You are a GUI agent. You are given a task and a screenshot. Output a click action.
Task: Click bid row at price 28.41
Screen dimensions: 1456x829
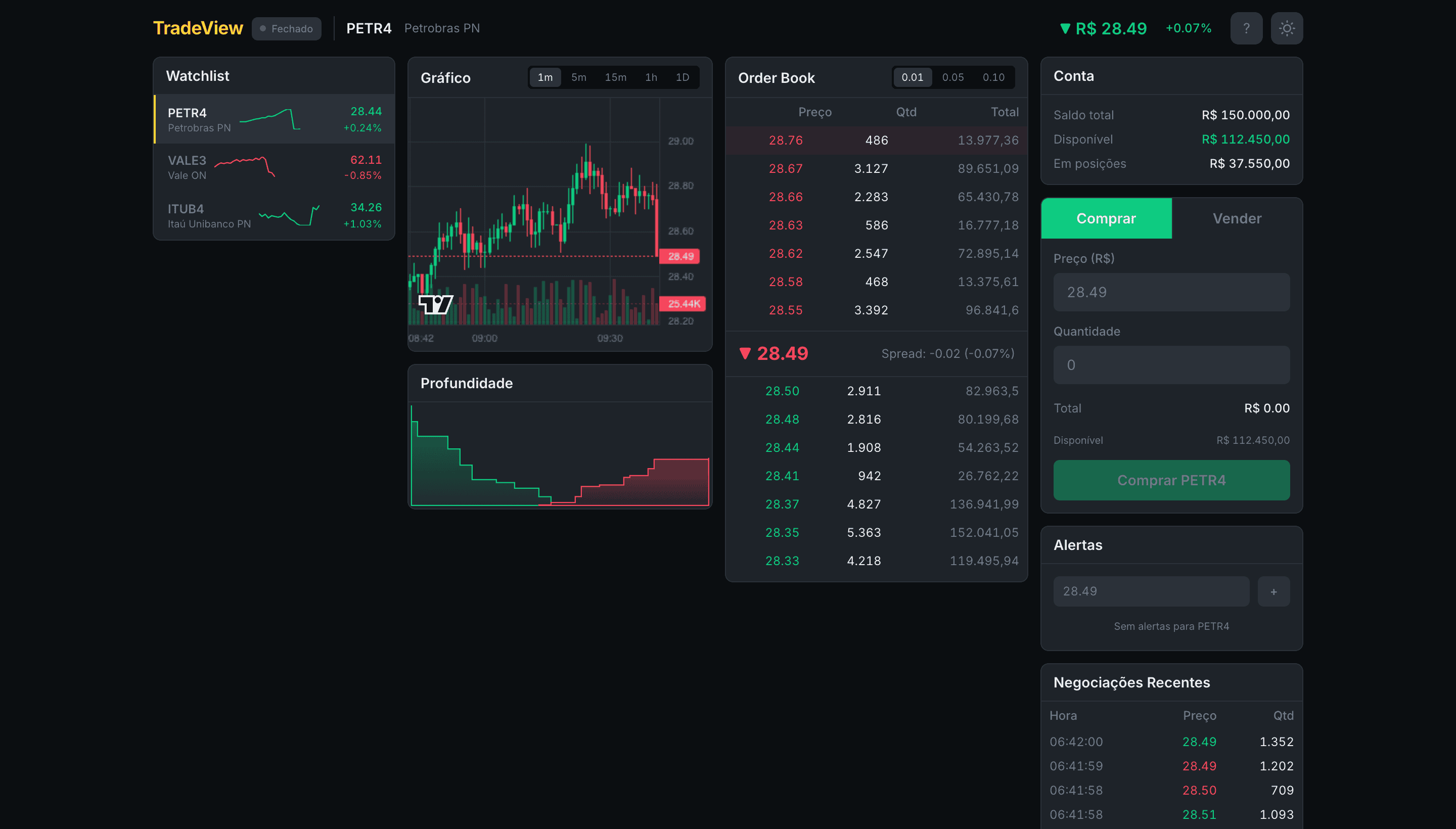click(x=876, y=476)
